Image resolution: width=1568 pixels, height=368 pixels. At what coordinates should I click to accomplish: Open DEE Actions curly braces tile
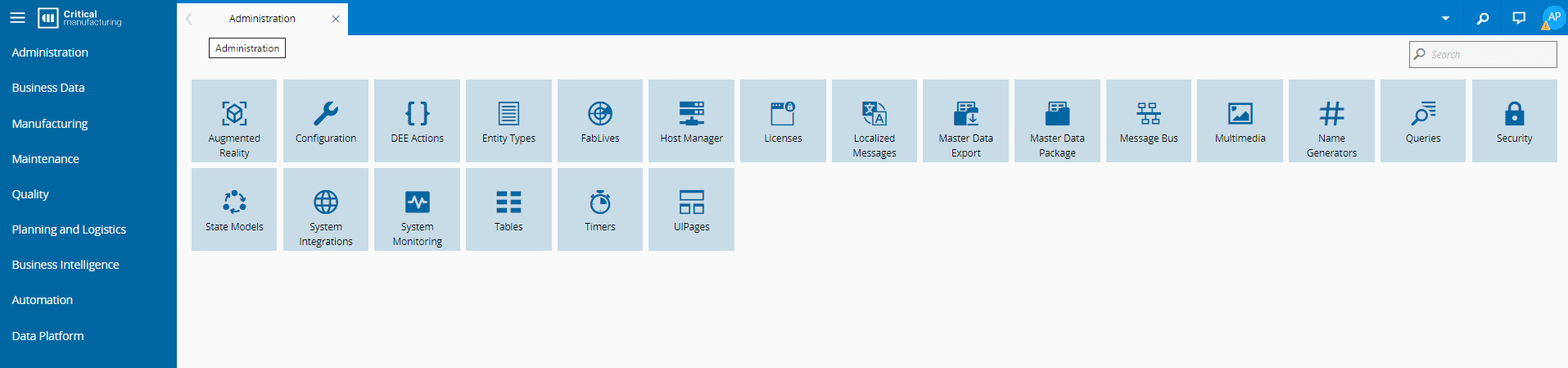pos(417,120)
